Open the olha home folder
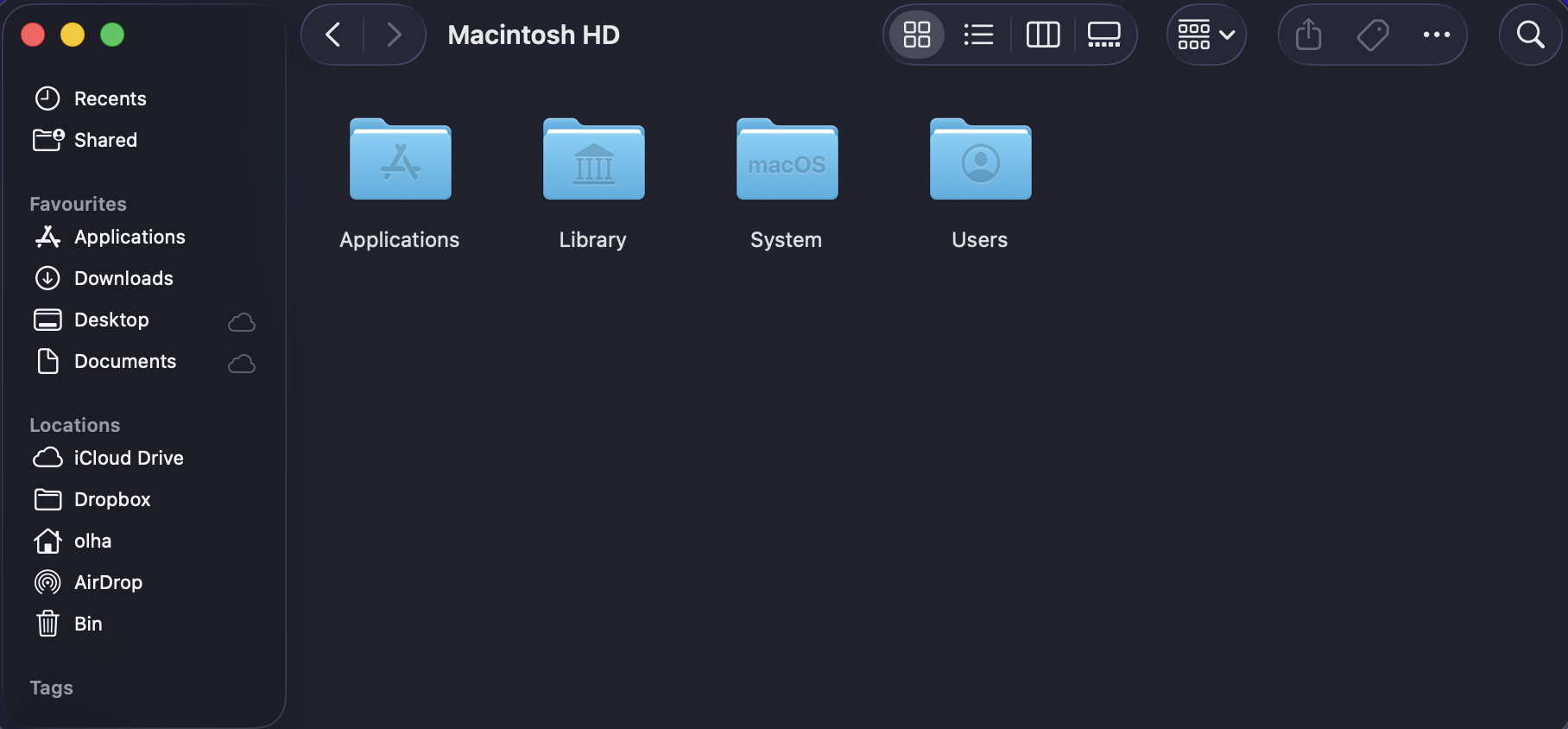Image resolution: width=1568 pixels, height=729 pixels. [x=143, y=541]
